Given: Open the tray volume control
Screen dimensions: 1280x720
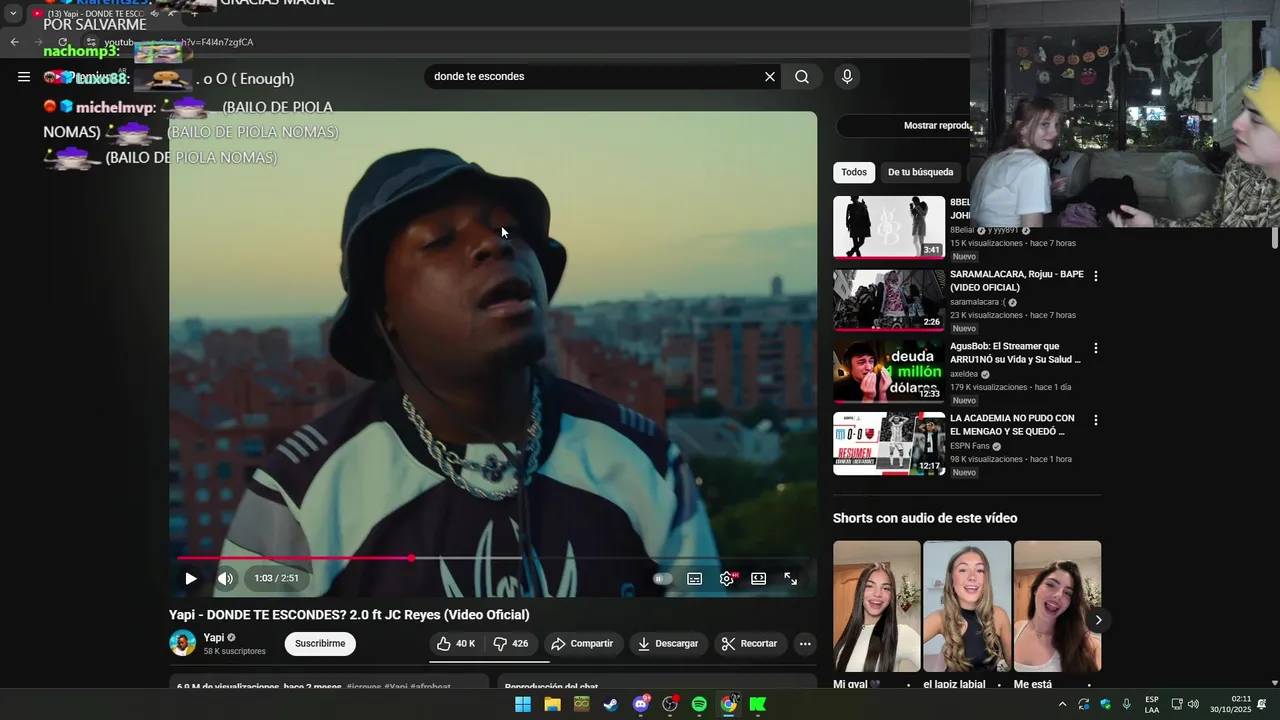Looking at the screenshot, I should (x=1193, y=704).
